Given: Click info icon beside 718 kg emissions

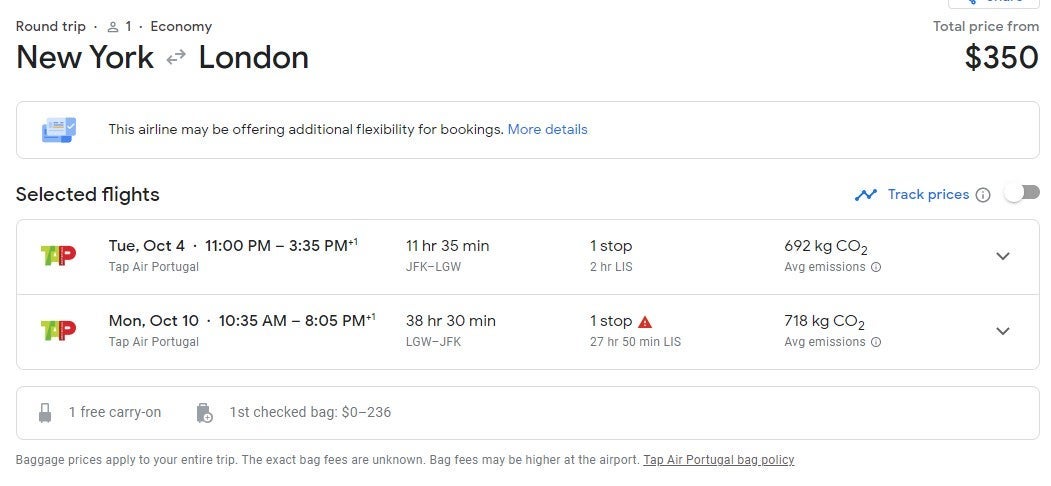Looking at the screenshot, I should (876, 342).
